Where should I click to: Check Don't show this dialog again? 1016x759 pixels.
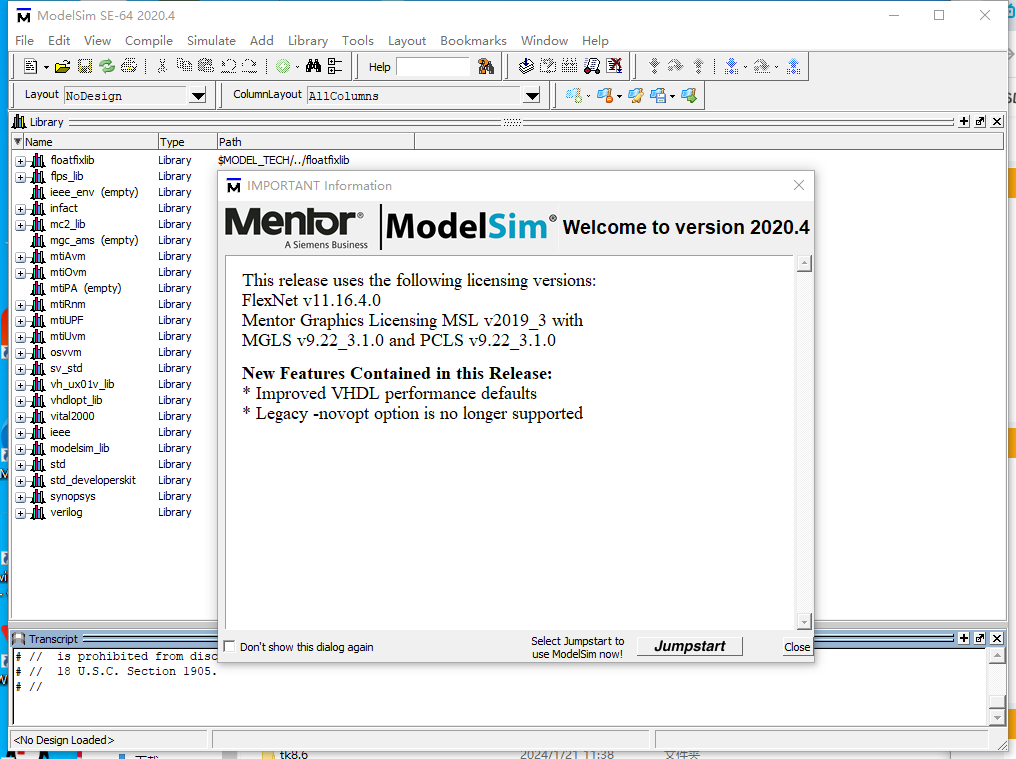tap(229, 647)
